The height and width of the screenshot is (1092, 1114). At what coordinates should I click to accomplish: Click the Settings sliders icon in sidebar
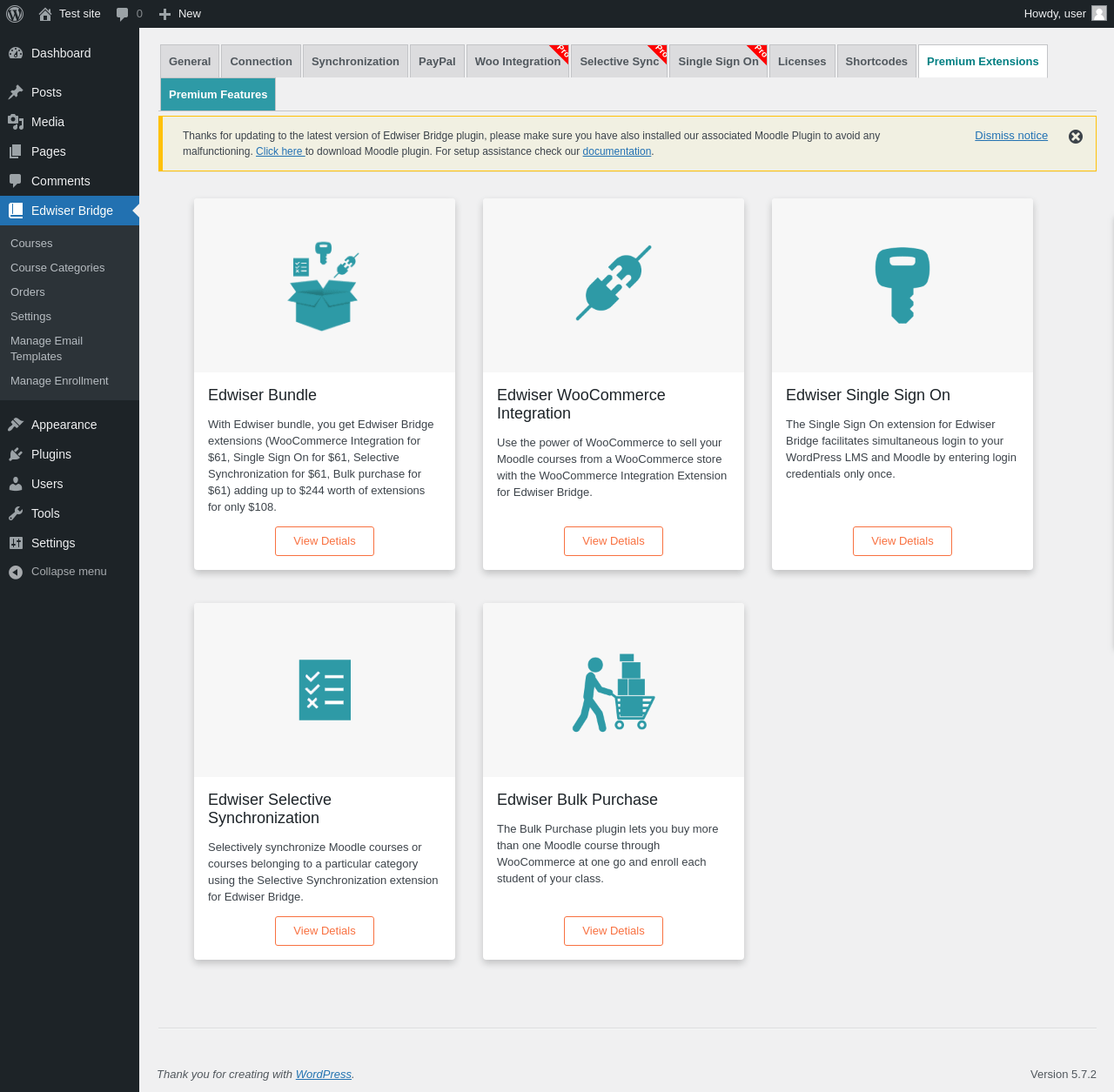[x=16, y=543]
